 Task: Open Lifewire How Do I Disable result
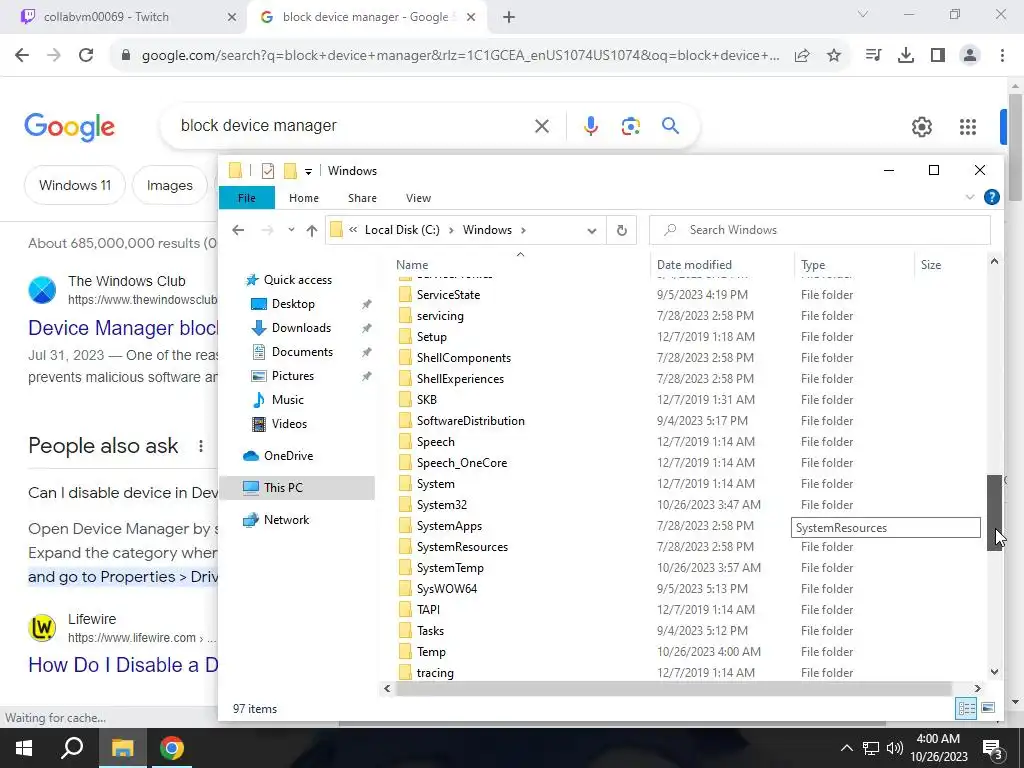click(123, 665)
